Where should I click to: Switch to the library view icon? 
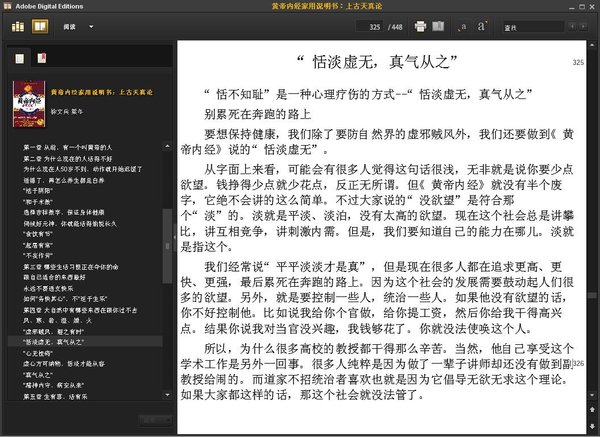[x=18, y=25]
